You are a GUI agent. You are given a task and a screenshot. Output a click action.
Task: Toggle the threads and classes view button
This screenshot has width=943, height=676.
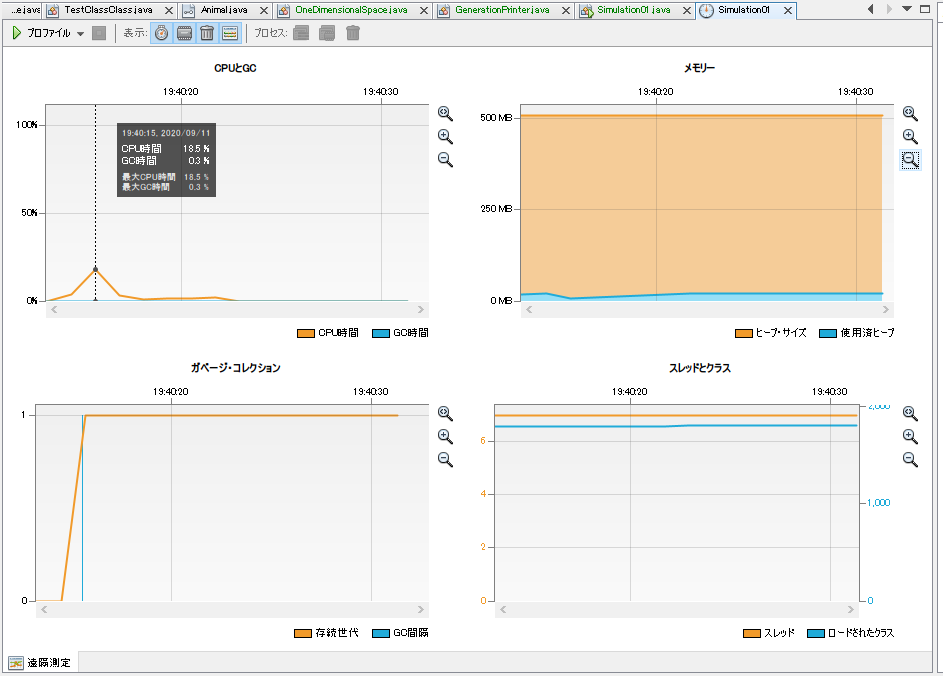click(230, 33)
